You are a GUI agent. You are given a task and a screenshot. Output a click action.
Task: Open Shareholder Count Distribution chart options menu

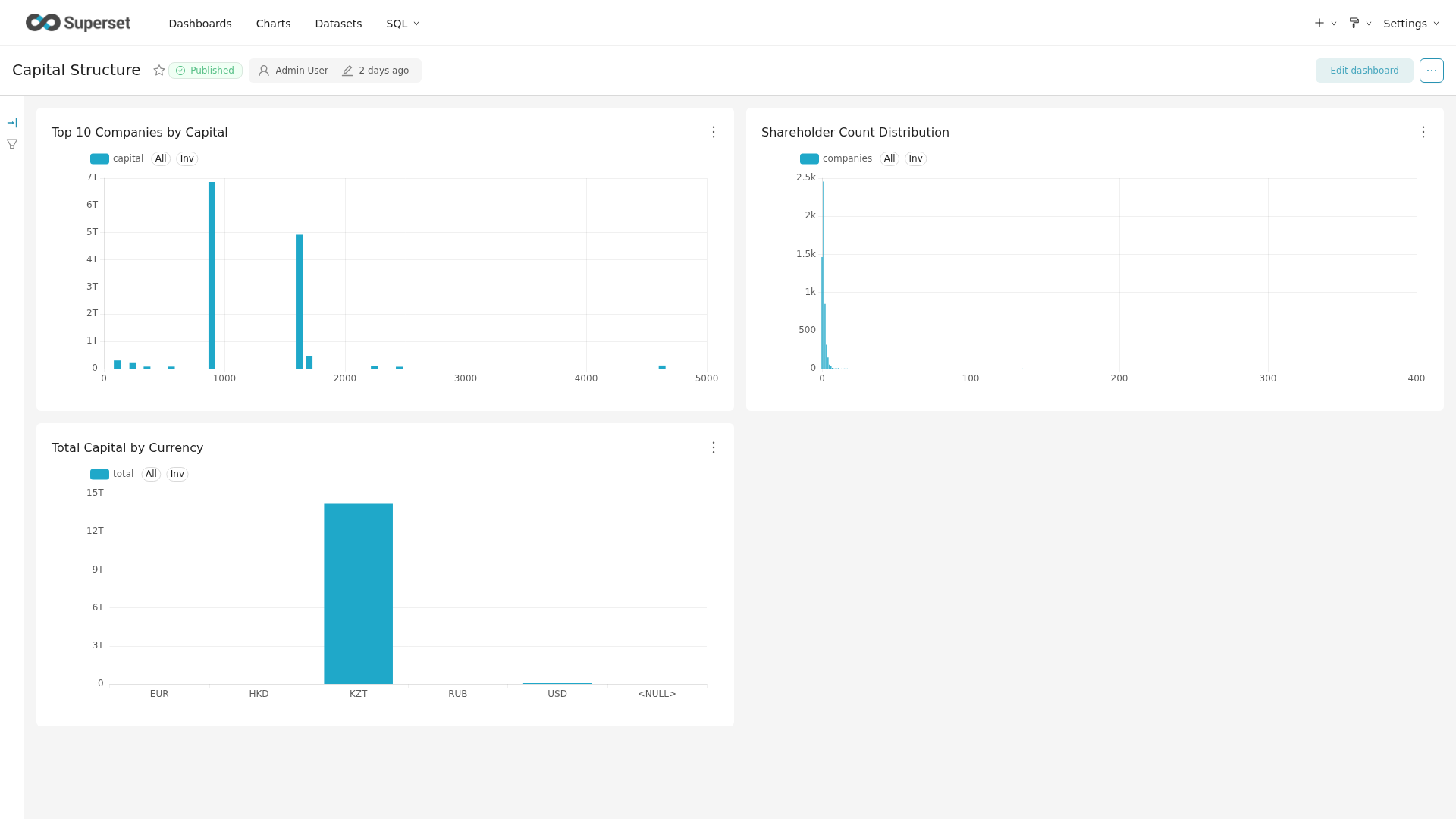[x=1423, y=132]
